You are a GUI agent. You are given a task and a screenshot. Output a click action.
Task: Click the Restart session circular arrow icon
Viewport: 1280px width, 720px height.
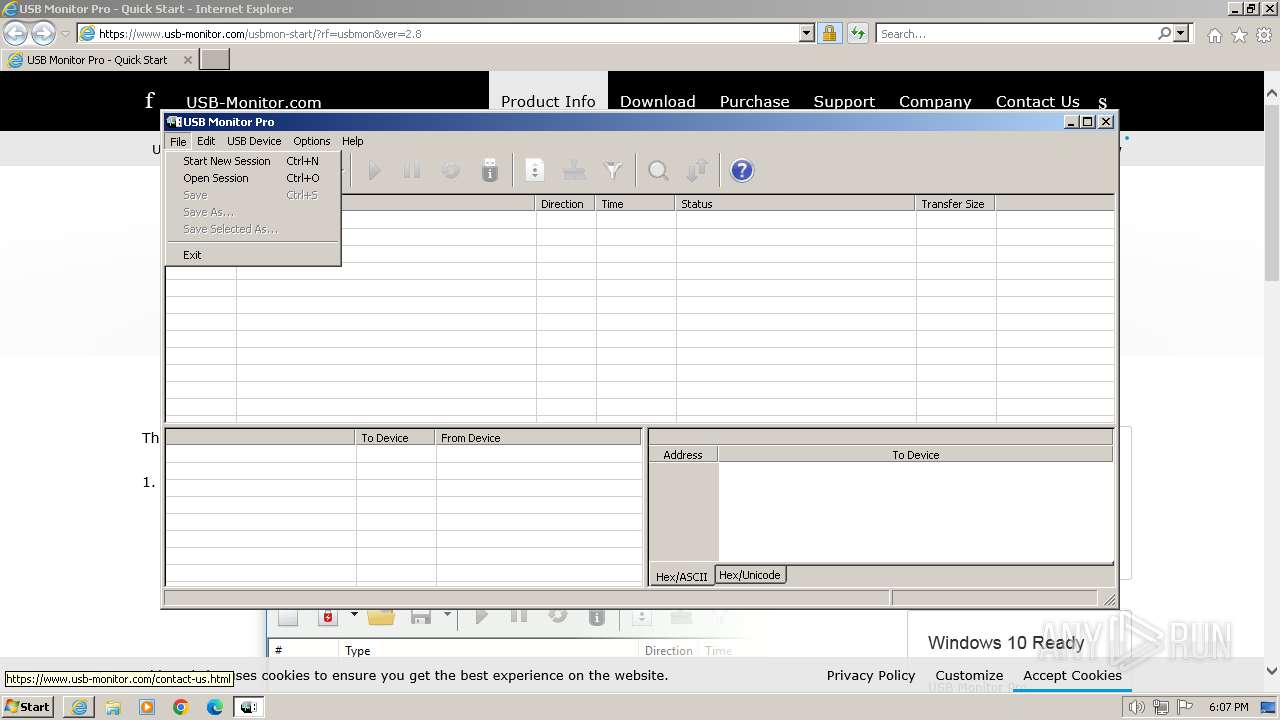(x=451, y=171)
